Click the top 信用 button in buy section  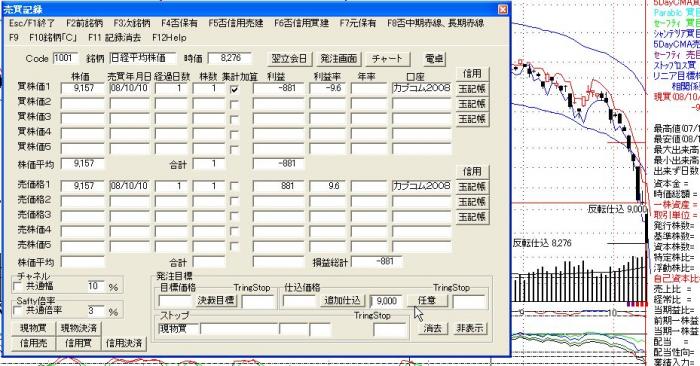[472, 73]
